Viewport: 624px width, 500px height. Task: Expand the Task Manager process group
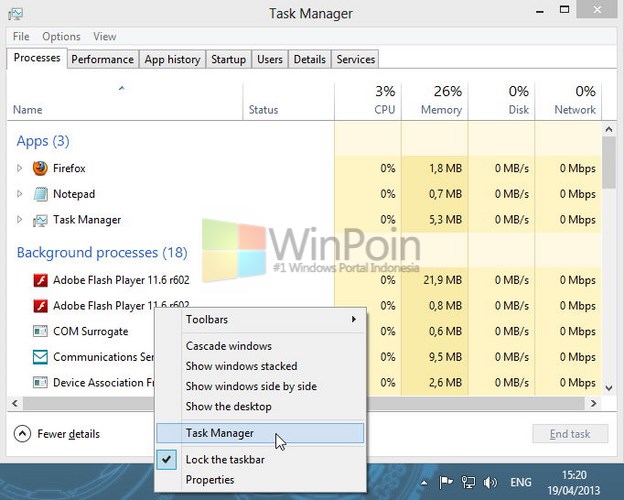tap(19, 220)
